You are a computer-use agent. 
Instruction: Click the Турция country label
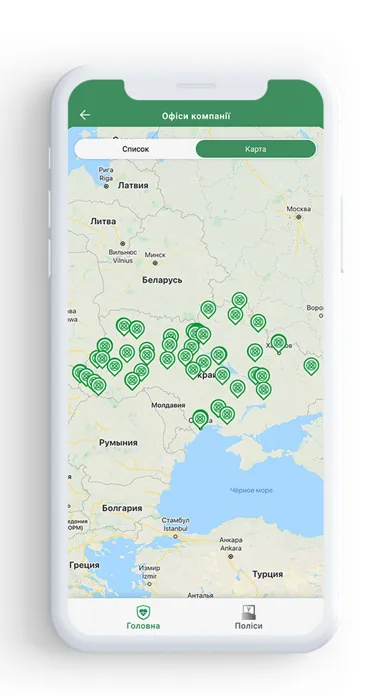click(x=268, y=574)
